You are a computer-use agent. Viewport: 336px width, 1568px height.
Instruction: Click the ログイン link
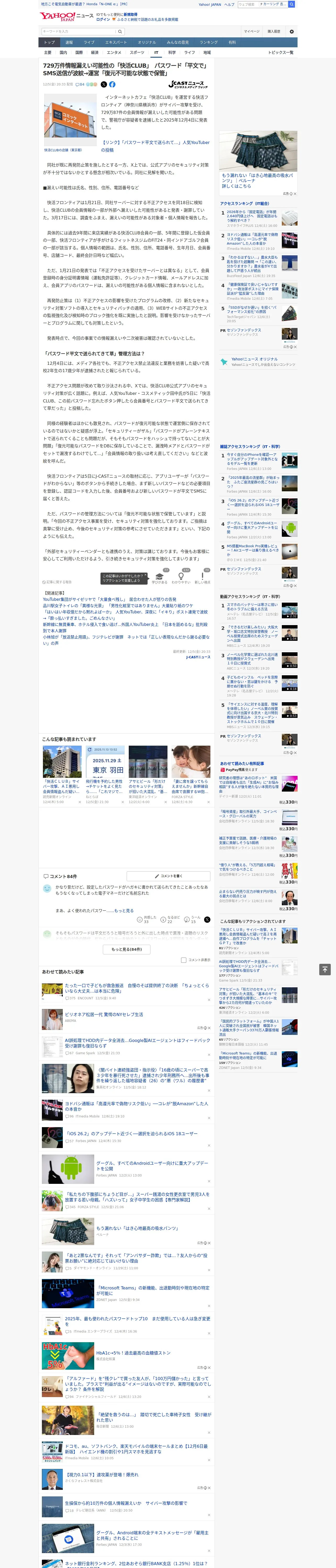(103, 20)
